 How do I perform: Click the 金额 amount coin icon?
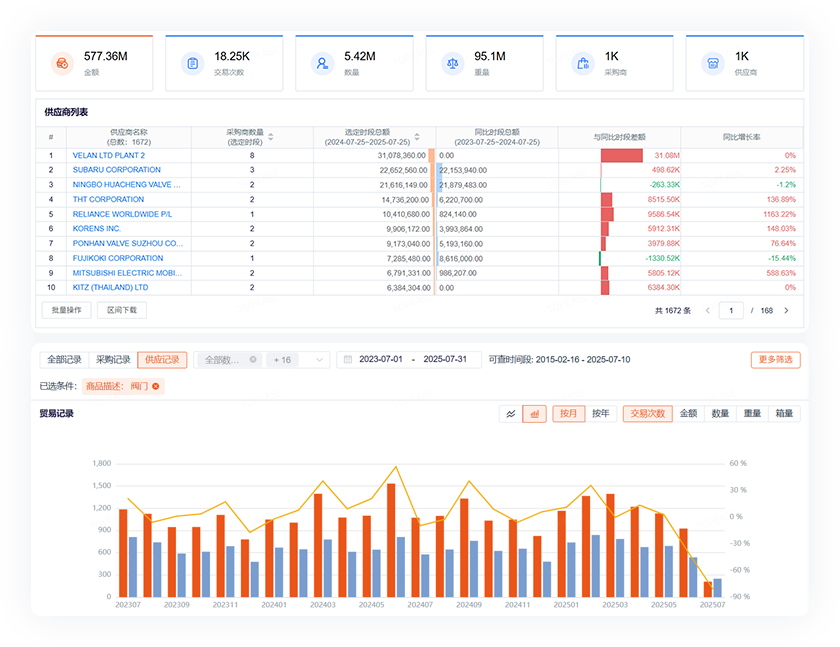click(x=62, y=64)
